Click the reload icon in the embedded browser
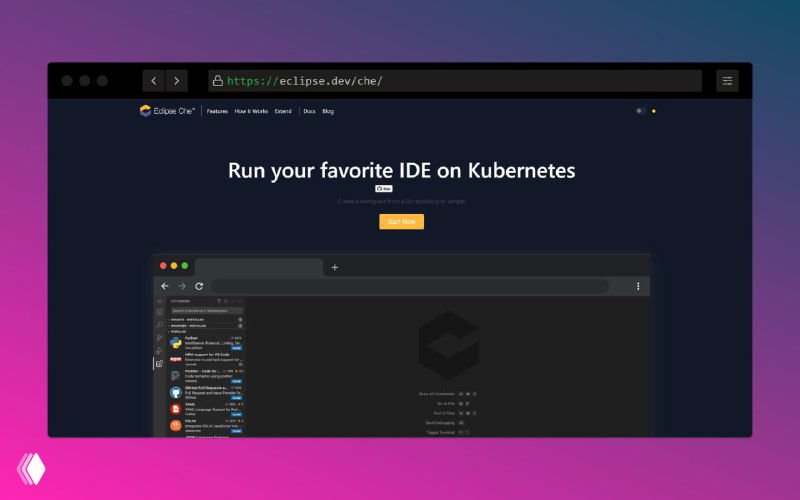800x500 pixels. tap(199, 286)
